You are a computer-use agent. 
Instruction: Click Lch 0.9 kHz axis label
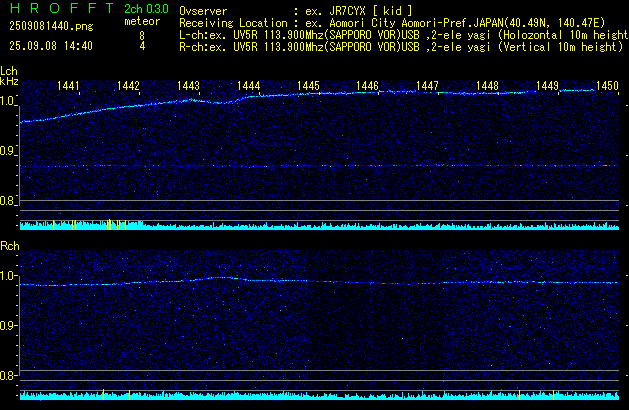(x=7, y=151)
